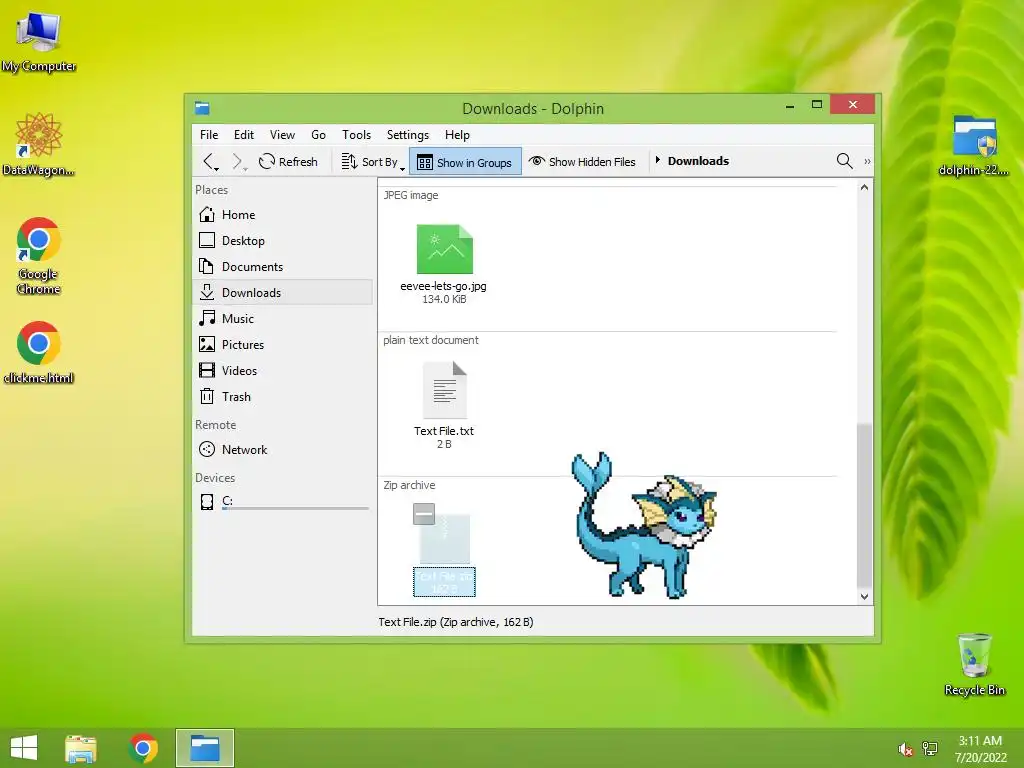This screenshot has height=768, width=1024.
Task: Click the status bar Text File.zip info
Action: [456, 622]
